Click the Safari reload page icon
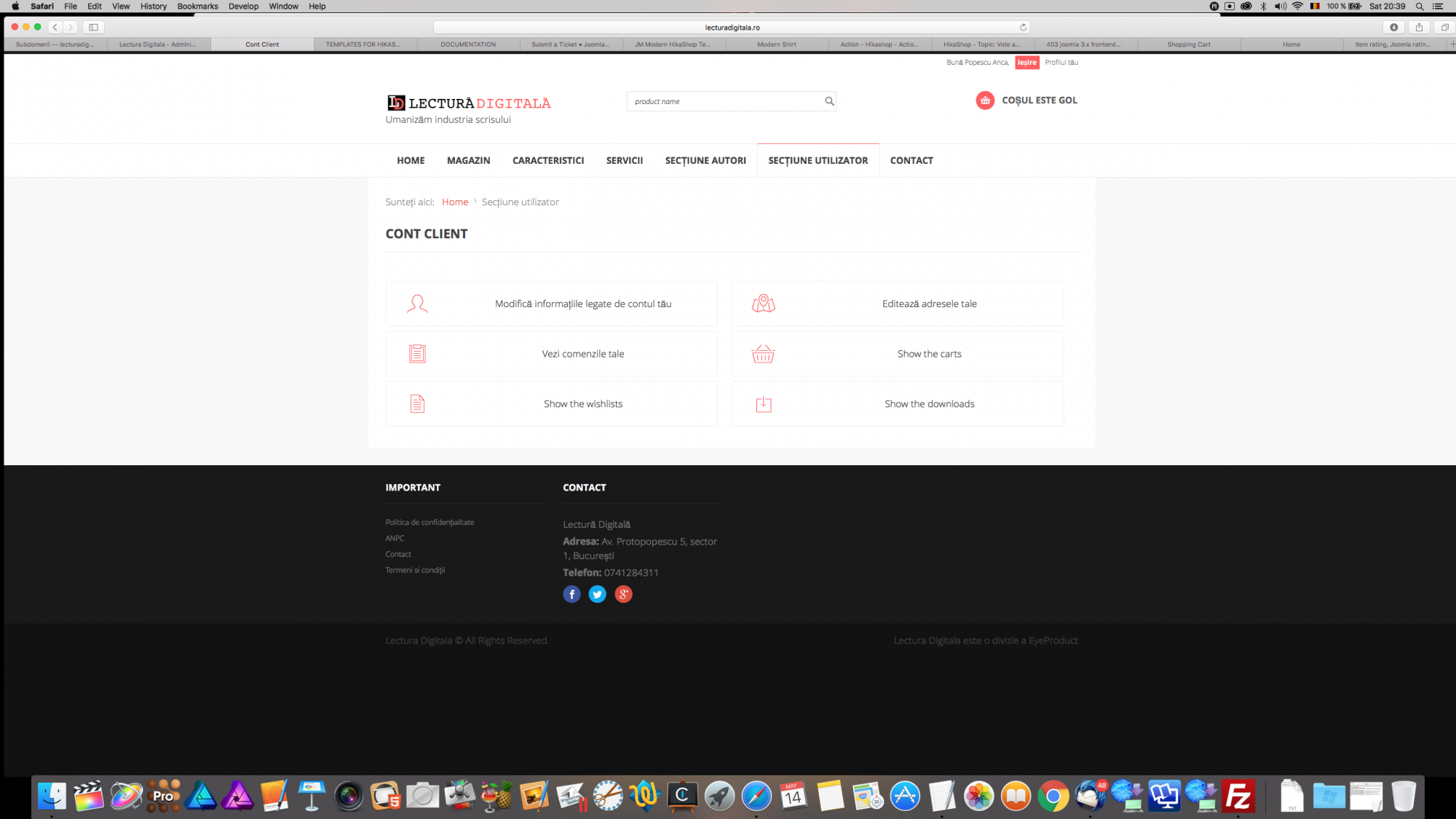1456x819 pixels. click(x=1023, y=28)
